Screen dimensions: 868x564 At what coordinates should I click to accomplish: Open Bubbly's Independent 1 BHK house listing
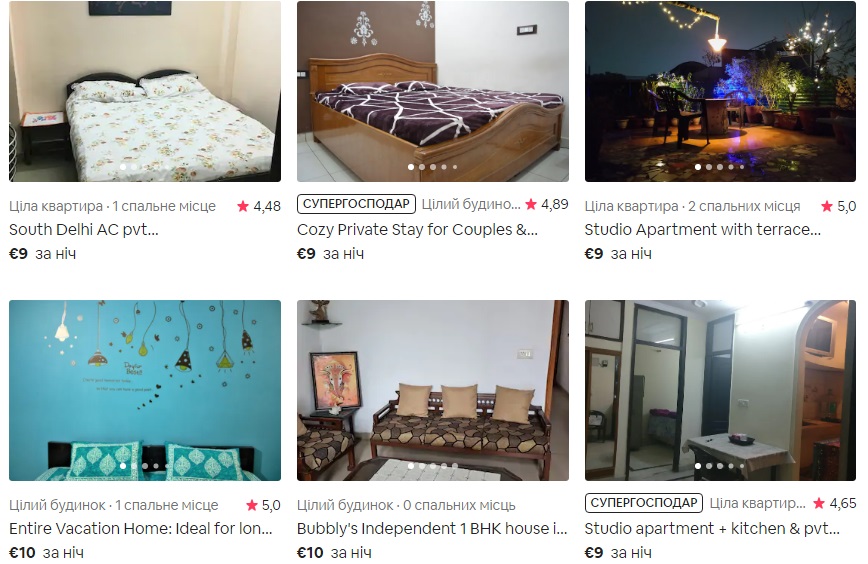pos(432,529)
